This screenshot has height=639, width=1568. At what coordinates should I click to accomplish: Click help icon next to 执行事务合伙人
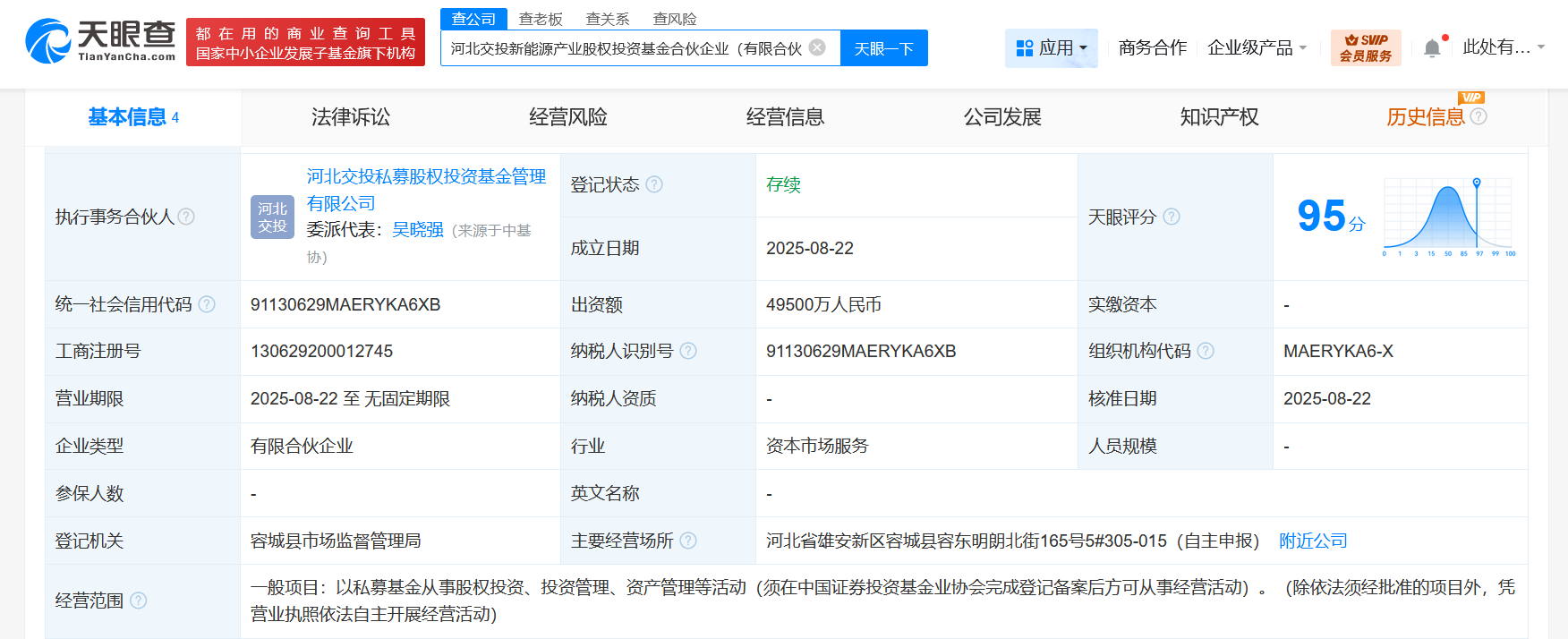pyautogui.click(x=186, y=217)
